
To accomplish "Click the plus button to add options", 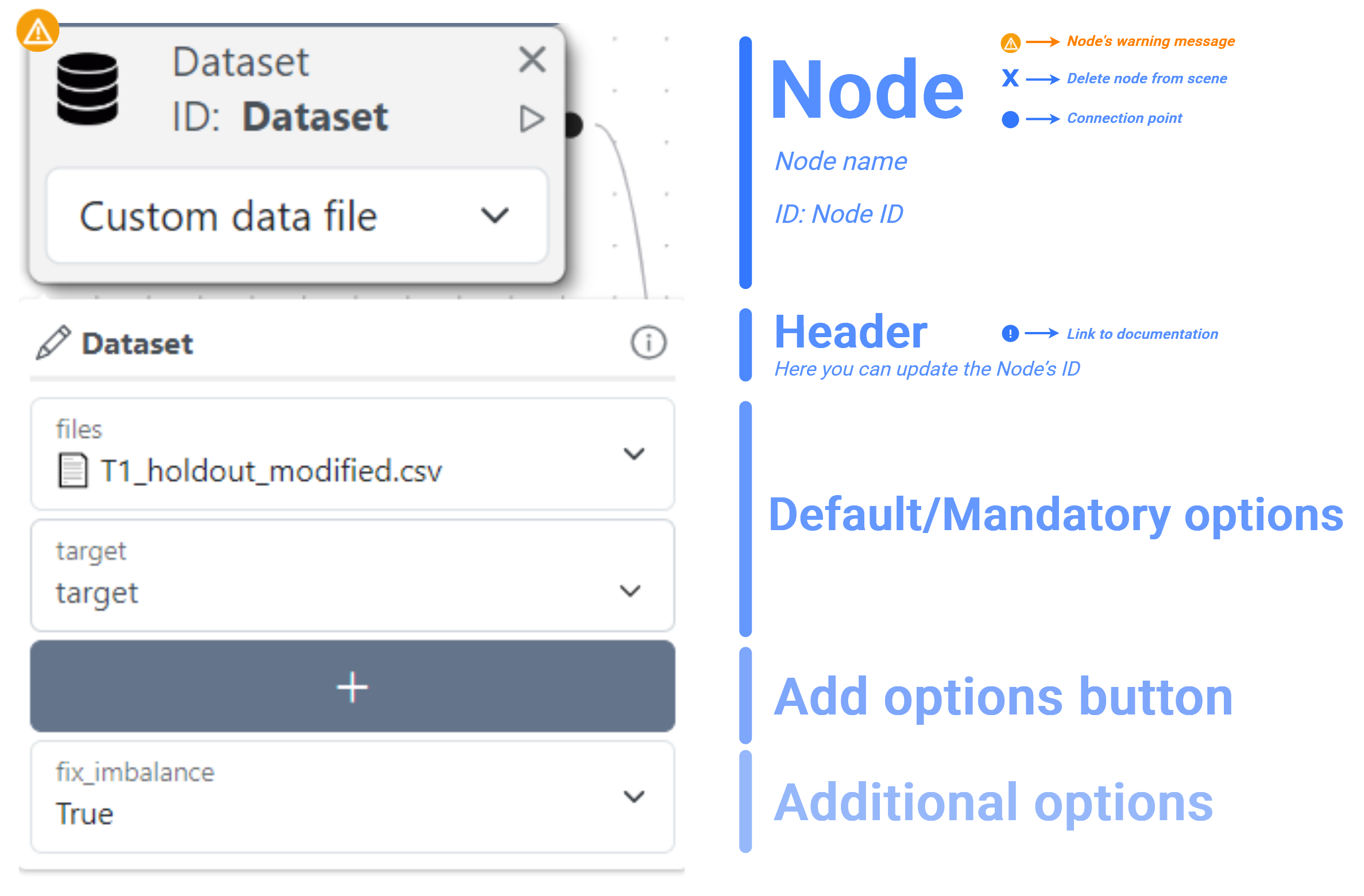I will tap(352, 687).
